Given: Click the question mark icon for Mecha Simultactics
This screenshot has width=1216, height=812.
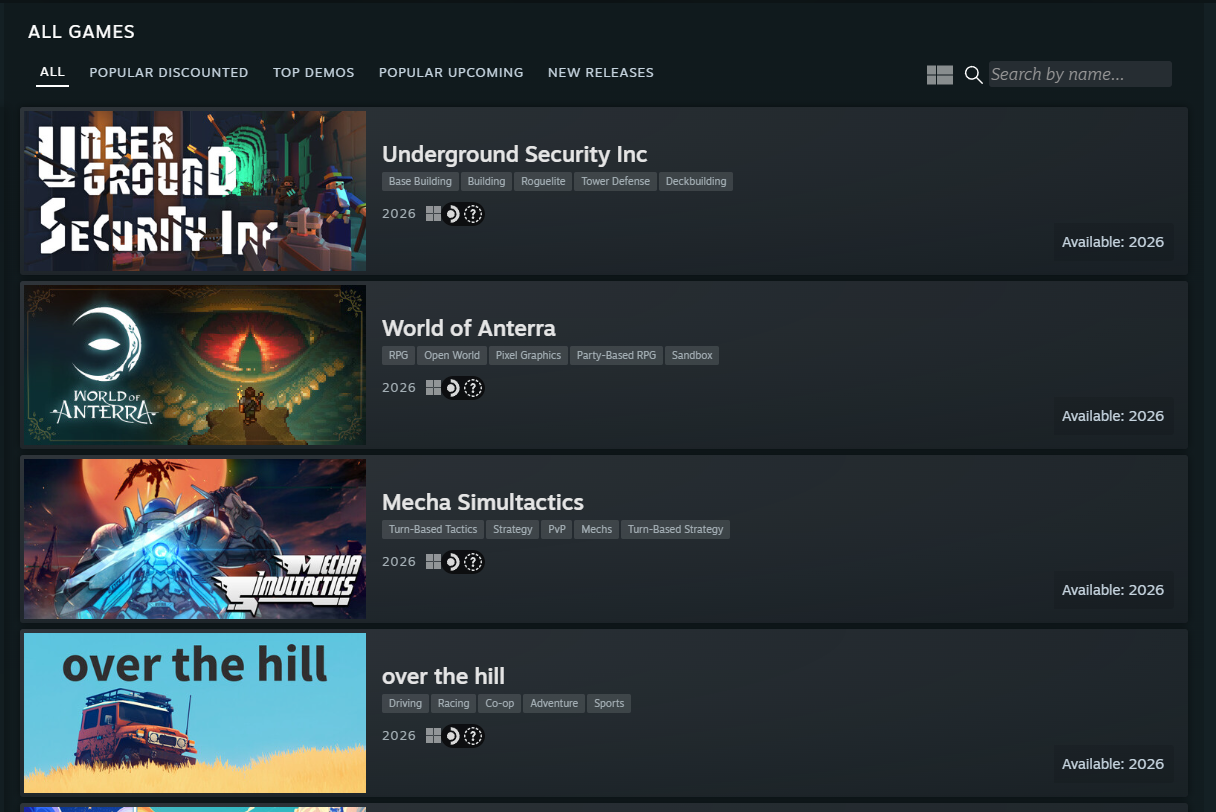Looking at the screenshot, I should pyautogui.click(x=474, y=562).
